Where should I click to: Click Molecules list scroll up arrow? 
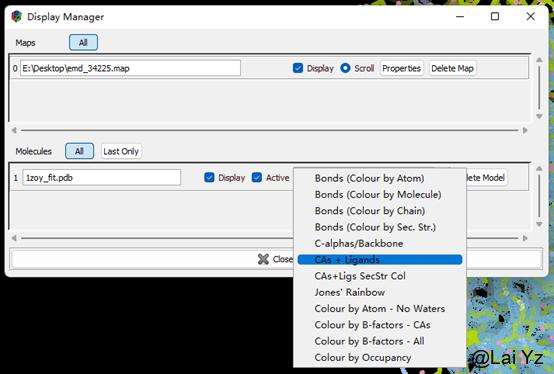point(539,168)
